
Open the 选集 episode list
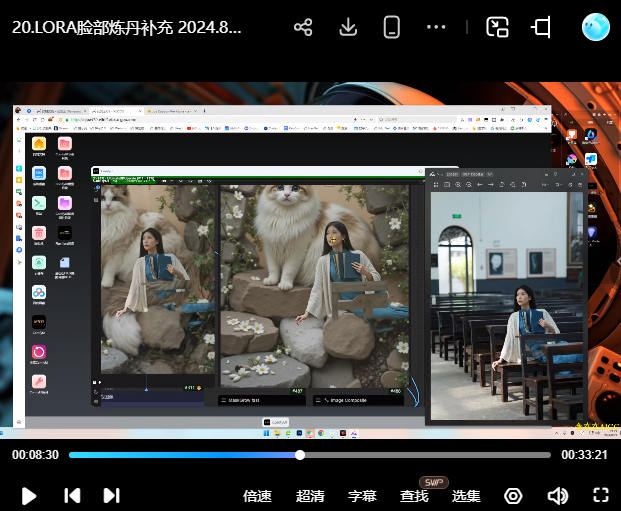(x=466, y=496)
